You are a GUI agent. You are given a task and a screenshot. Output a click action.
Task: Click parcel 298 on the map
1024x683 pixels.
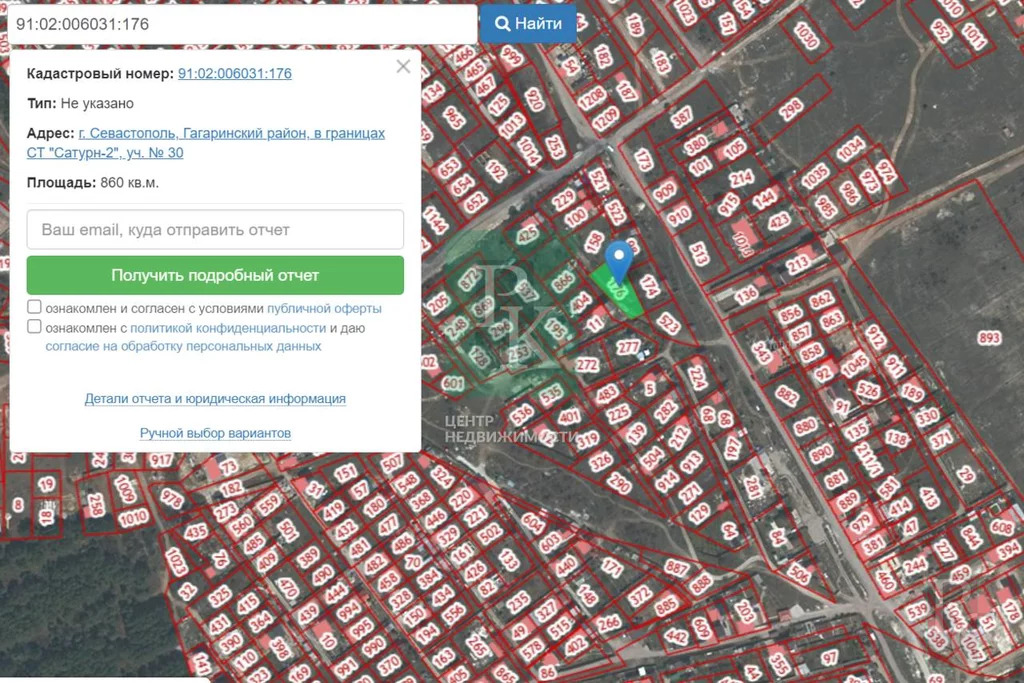[x=790, y=109]
